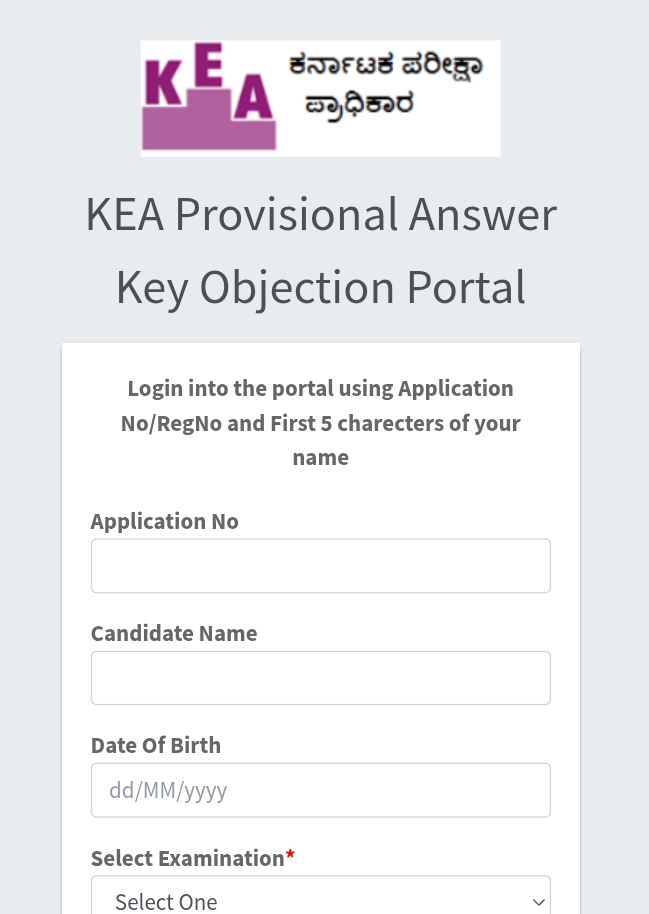Click the "Login into the portal" instruction line
The image size is (649, 914).
(321, 388)
